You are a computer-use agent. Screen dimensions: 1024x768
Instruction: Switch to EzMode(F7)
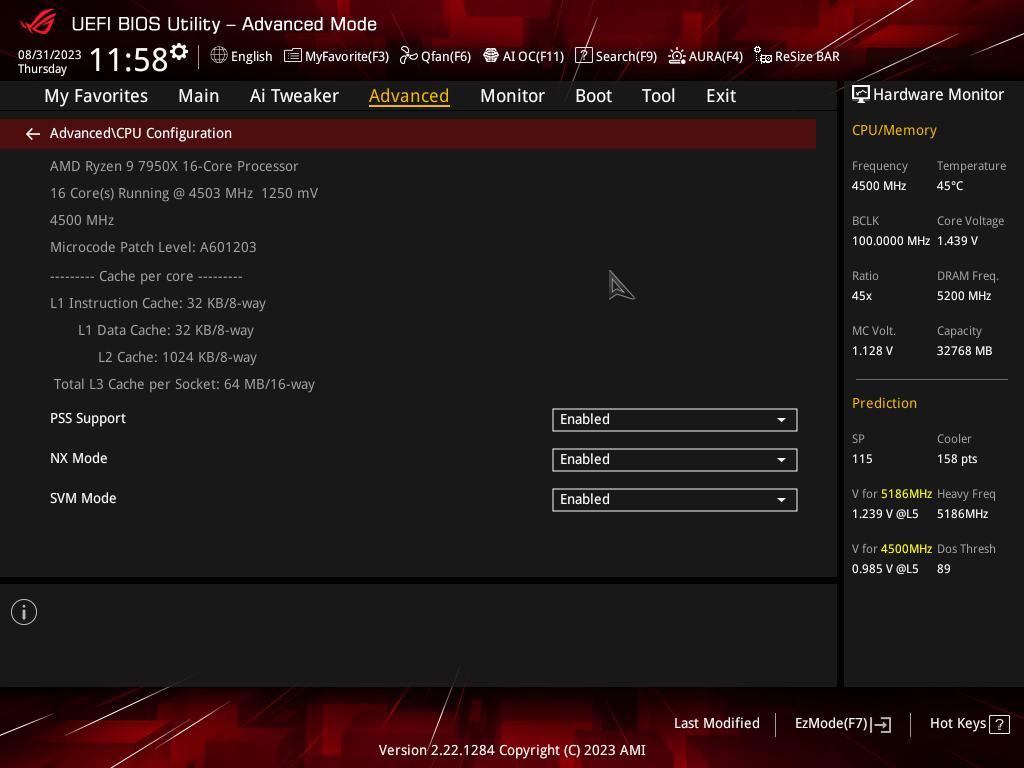click(x=843, y=724)
